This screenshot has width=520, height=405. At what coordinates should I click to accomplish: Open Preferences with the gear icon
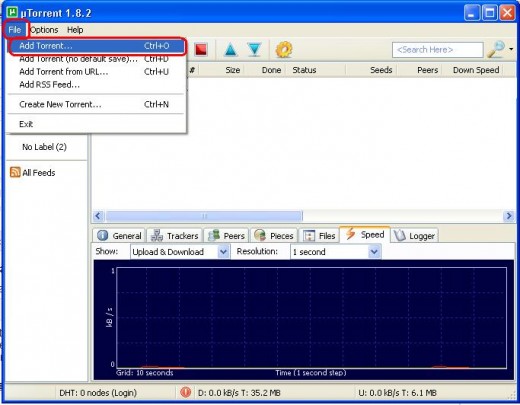[x=284, y=49]
